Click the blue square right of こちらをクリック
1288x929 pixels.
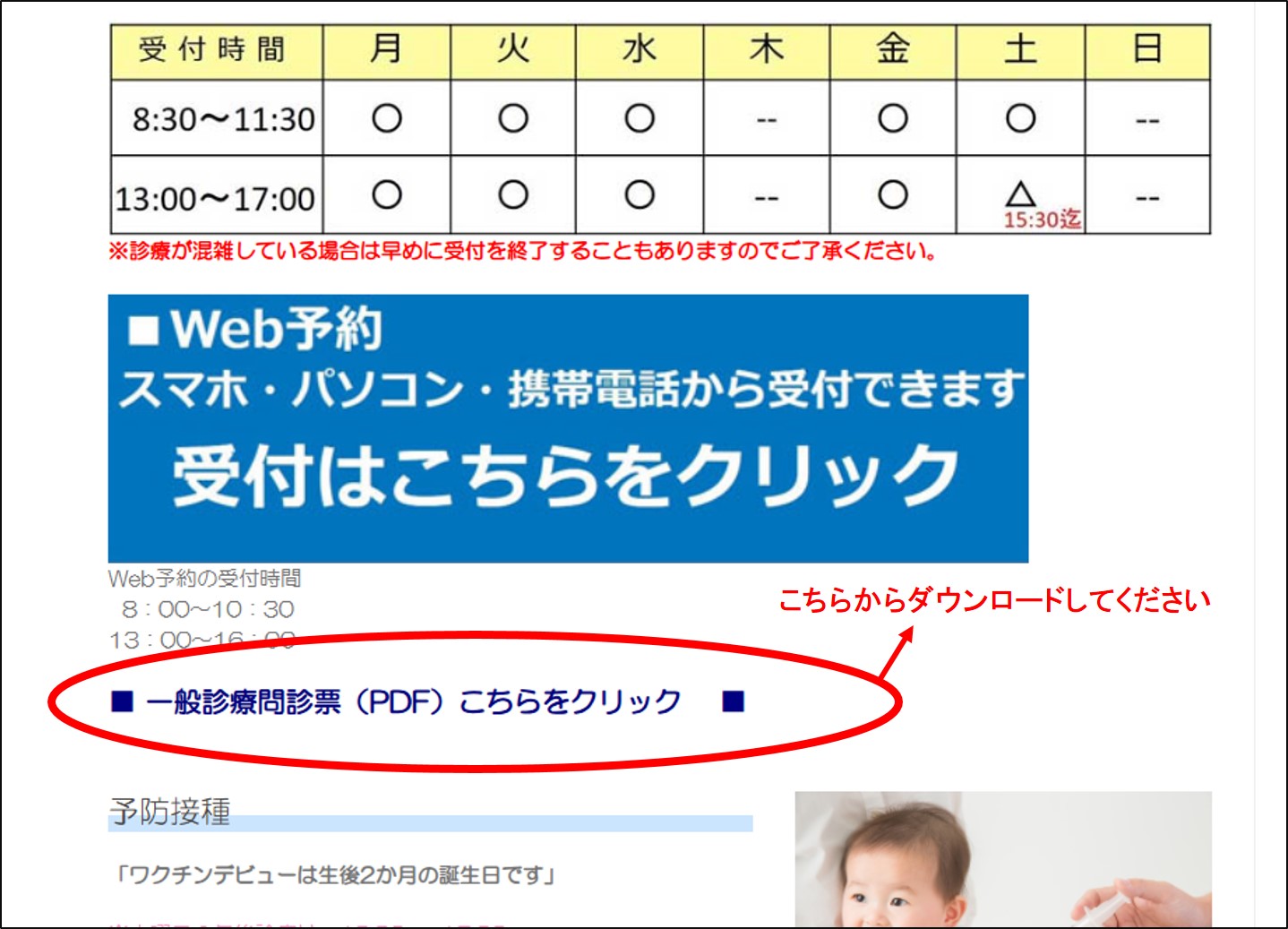(x=733, y=701)
